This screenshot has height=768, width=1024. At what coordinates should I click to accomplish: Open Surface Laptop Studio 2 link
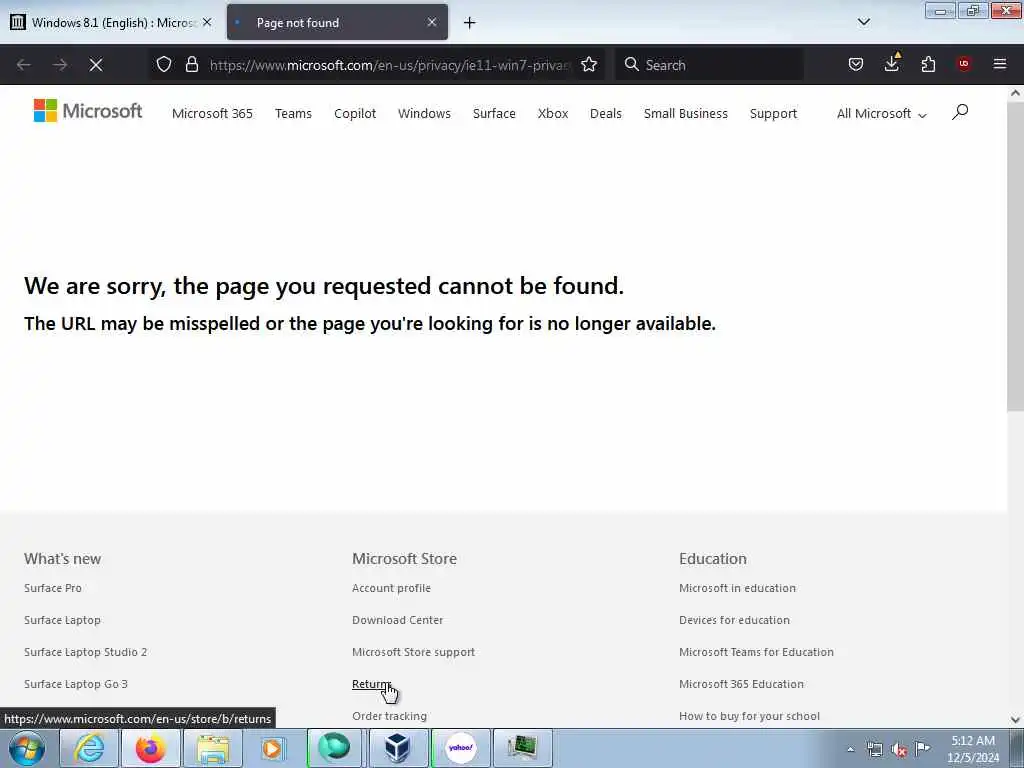(x=86, y=652)
